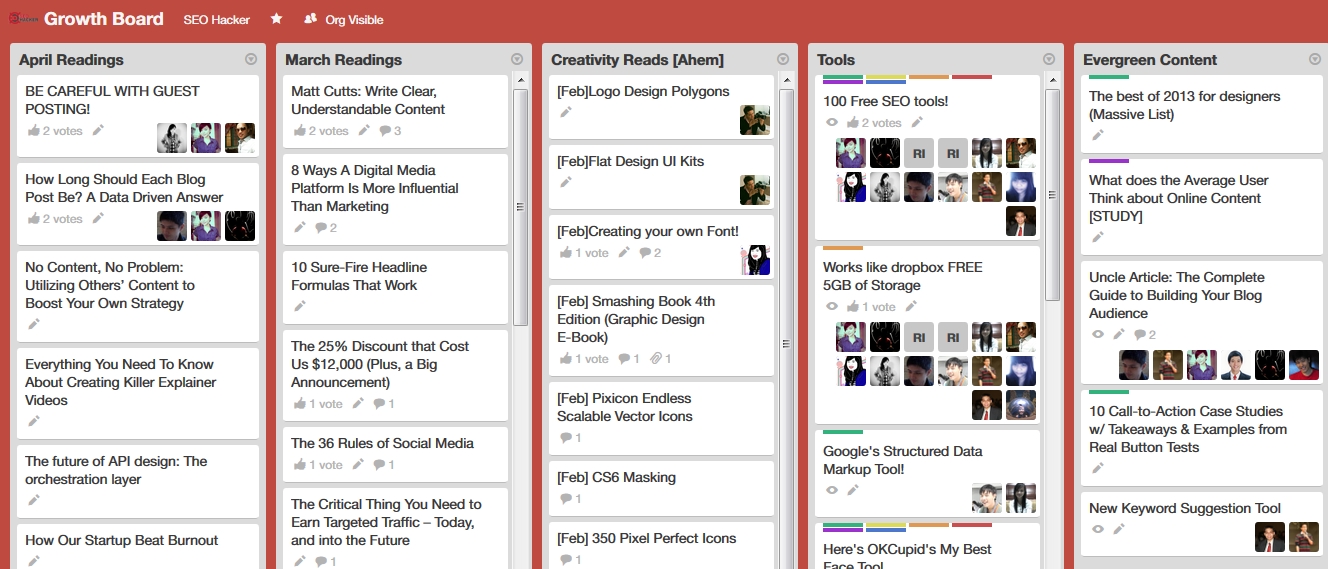Star the Growth Board
The image size is (1328, 569).
276,20
